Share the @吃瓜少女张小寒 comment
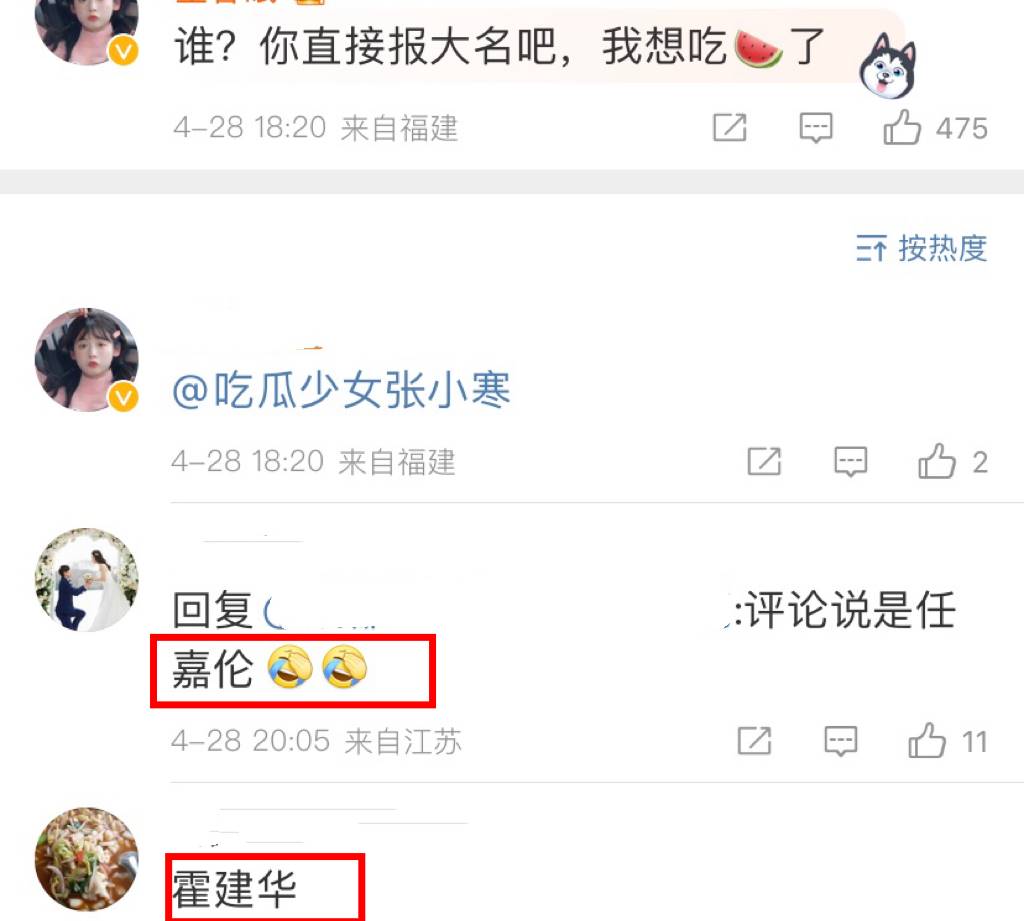Image resolution: width=1024 pixels, height=921 pixels. click(x=764, y=462)
